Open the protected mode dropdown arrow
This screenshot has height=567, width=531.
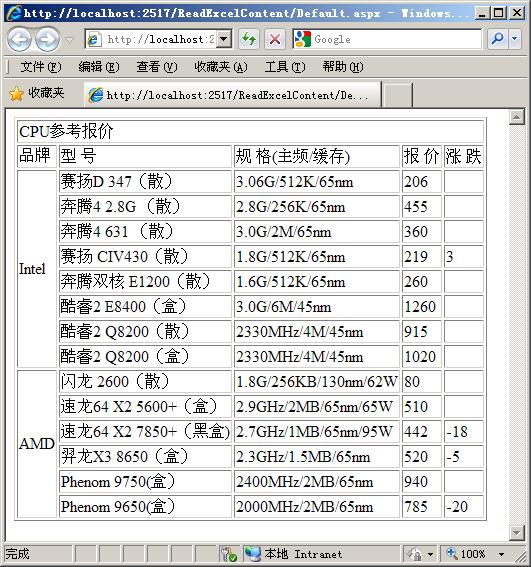(430, 554)
